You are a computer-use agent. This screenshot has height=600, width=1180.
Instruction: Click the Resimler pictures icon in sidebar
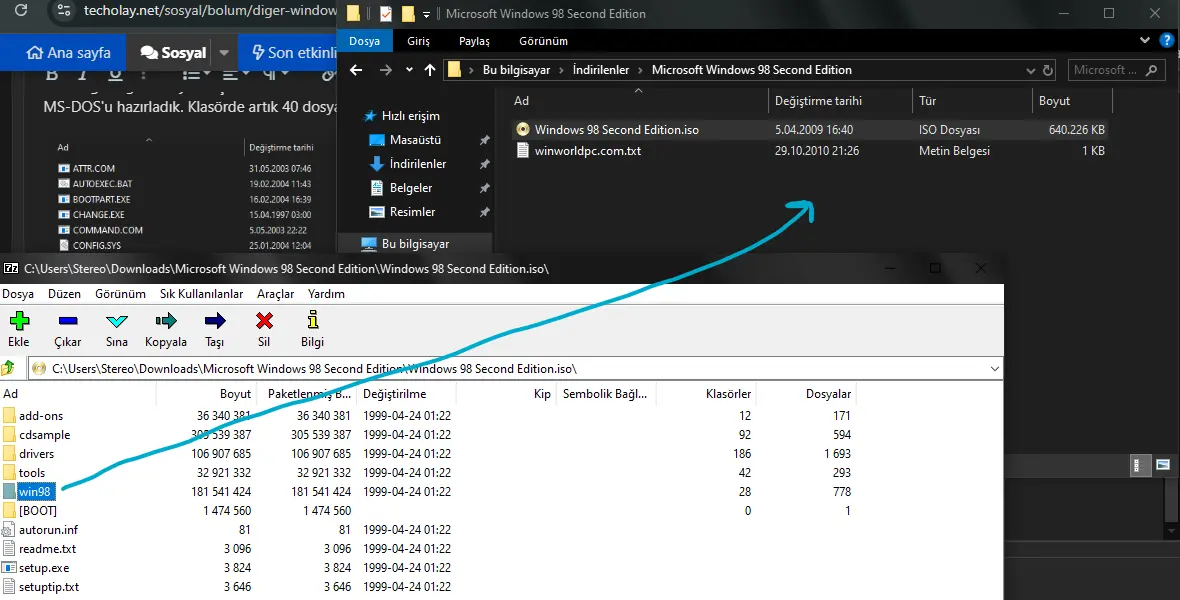point(377,212)
